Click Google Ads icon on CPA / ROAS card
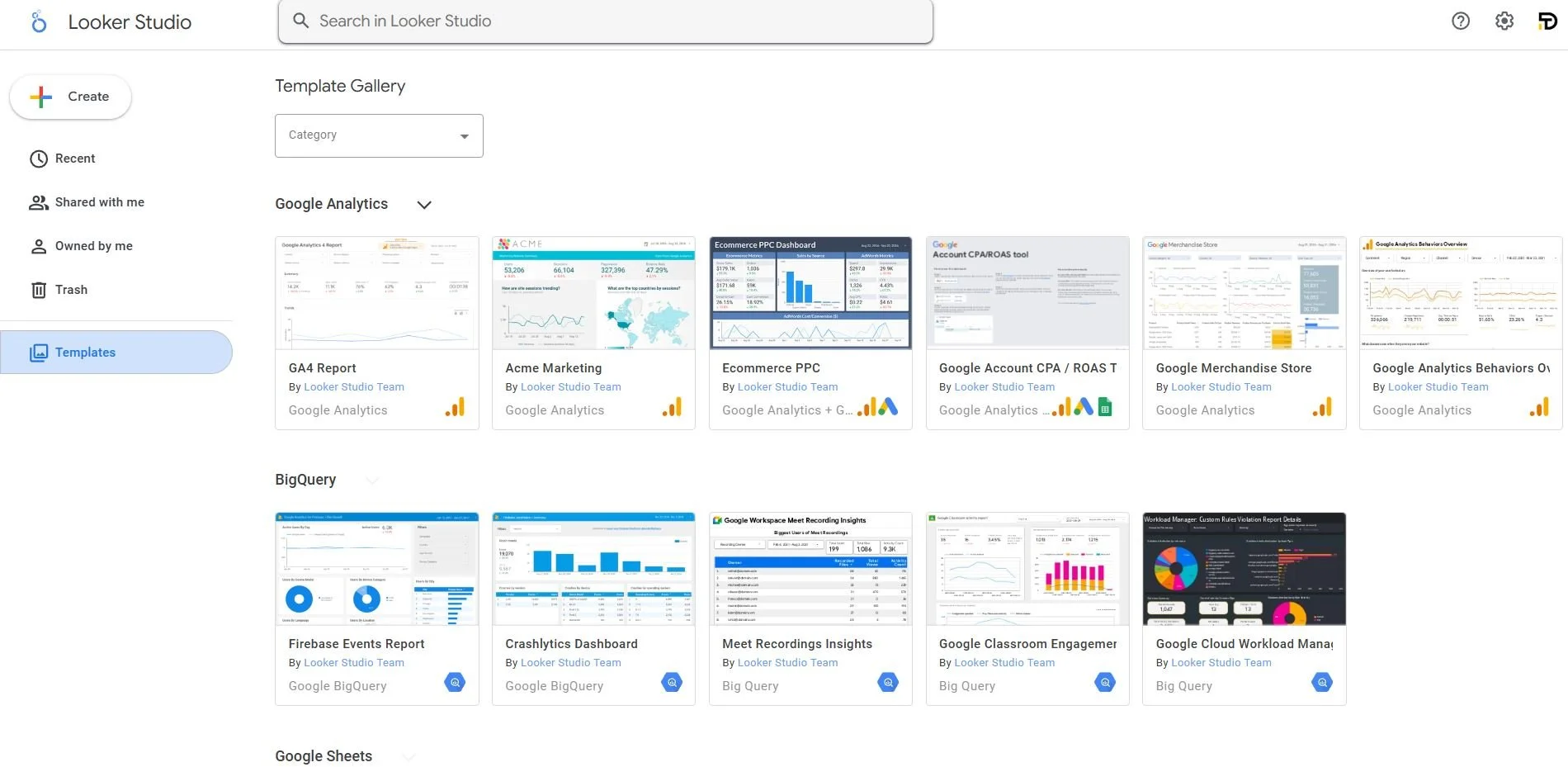 (x=1084, y=407)
